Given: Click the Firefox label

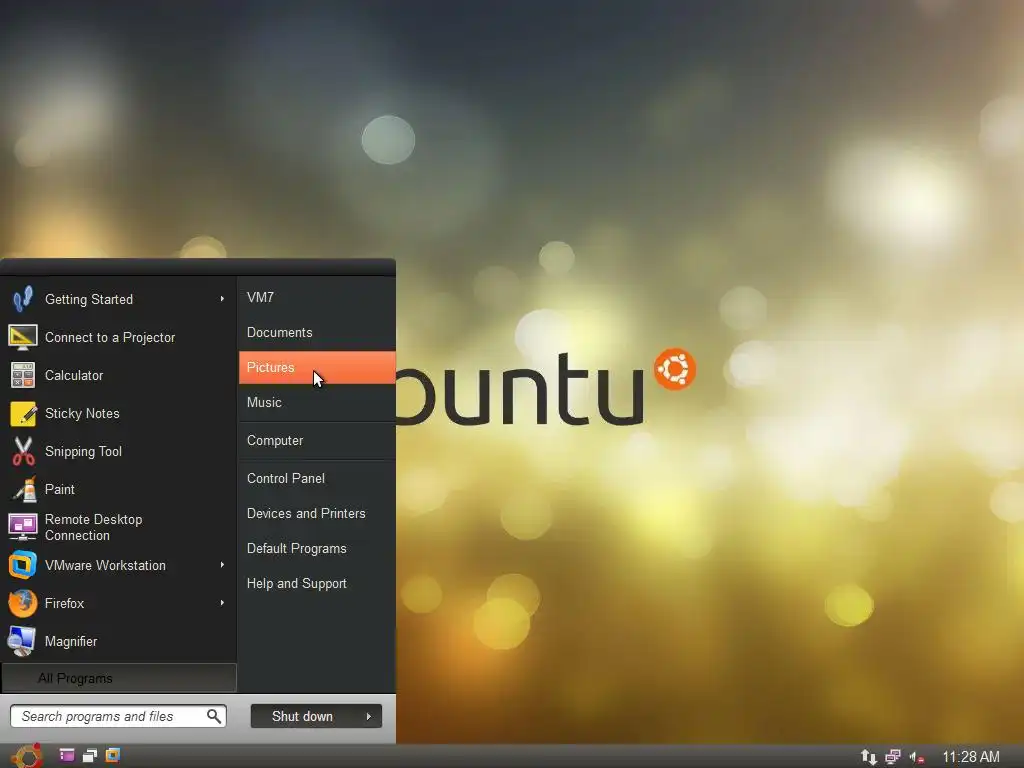Looking at the screenshot, I should [64, 603].
